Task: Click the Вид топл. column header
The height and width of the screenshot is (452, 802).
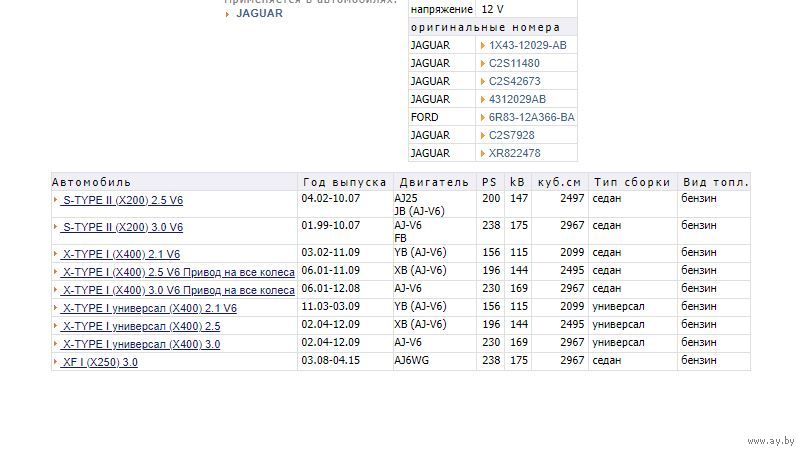Action: [716, 182]
